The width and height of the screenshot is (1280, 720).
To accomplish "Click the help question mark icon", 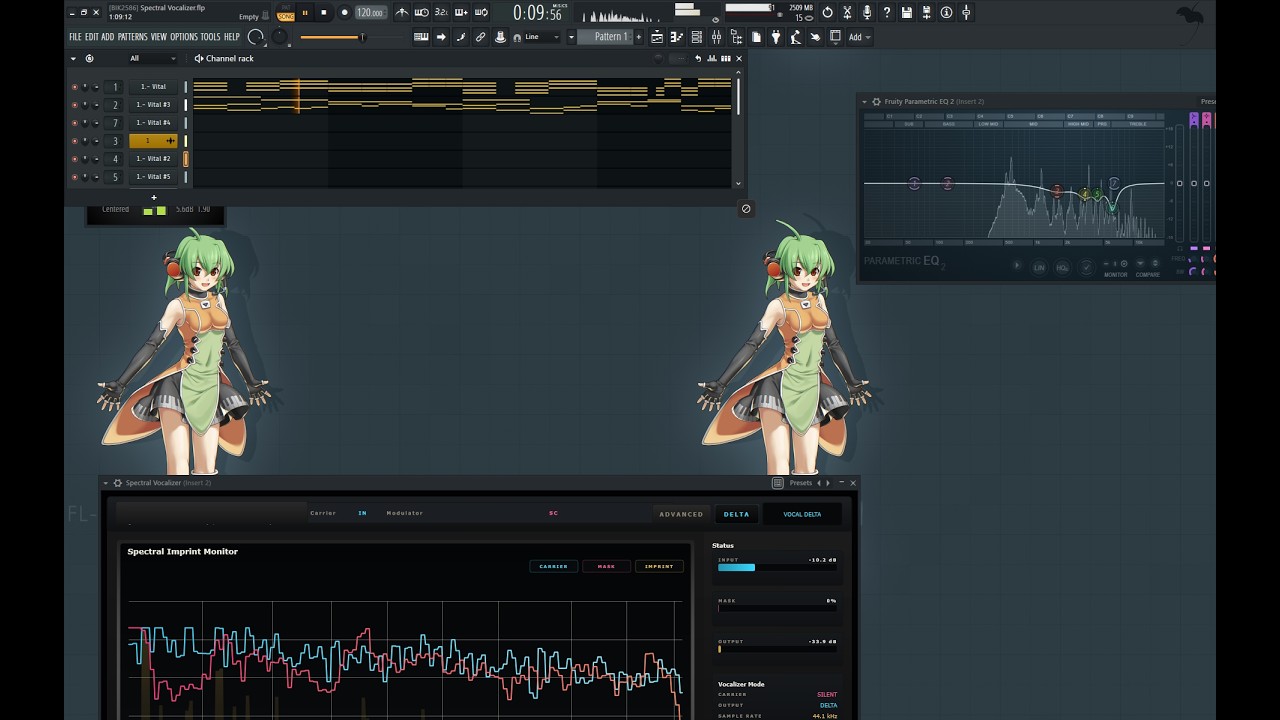I will coord(887,13).
